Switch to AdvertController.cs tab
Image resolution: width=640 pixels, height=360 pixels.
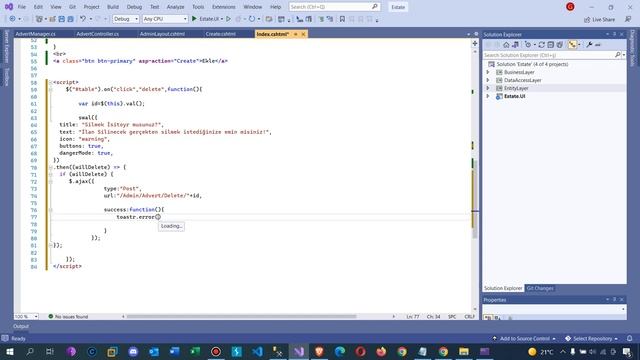pos(98,34)
